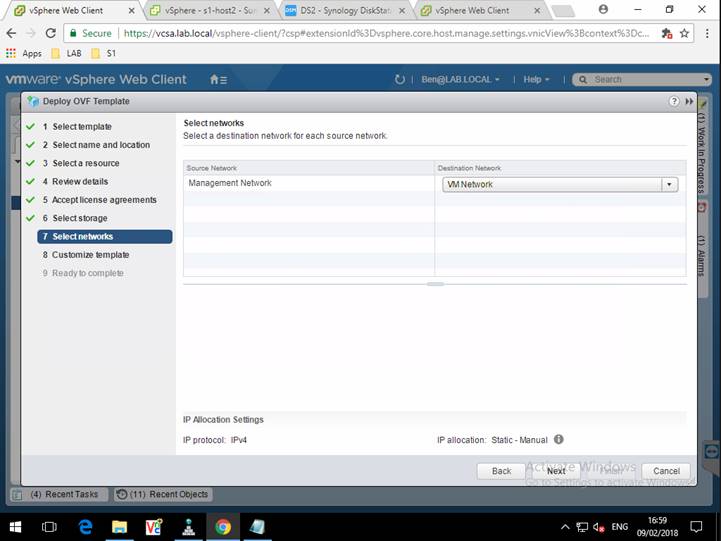Open the Windows notification center
The height and width of the screenshot is (541, 721).
click(696, 527)
